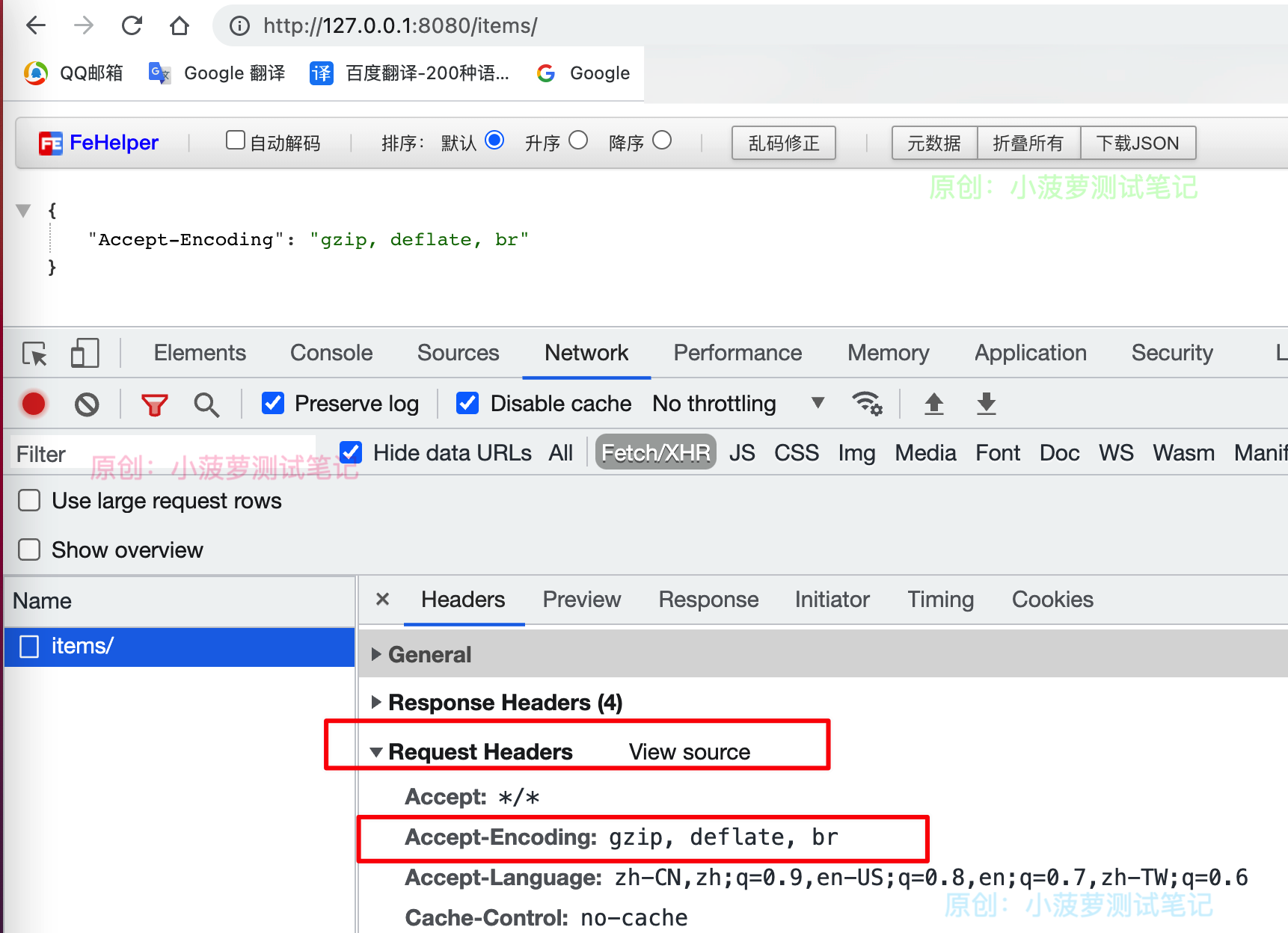Click the 折叠所有 button

(1028, 143)
